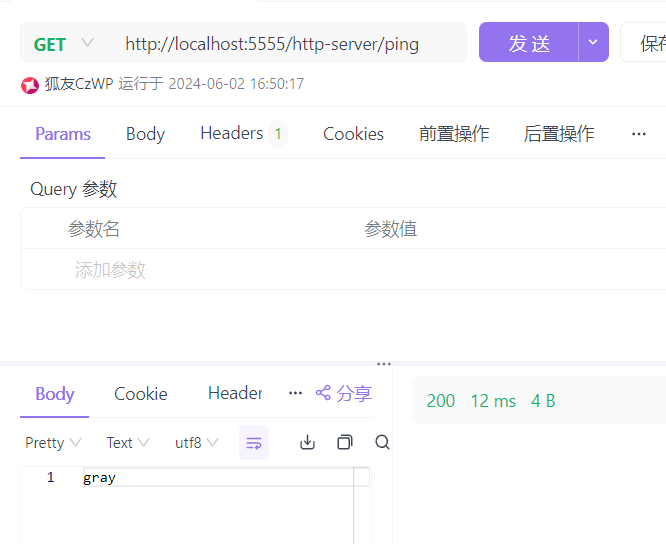Click the panel splitter ellipsis handle
This screenshot has height=544, width=666.
pyautogui.click(x=384, y=364)
